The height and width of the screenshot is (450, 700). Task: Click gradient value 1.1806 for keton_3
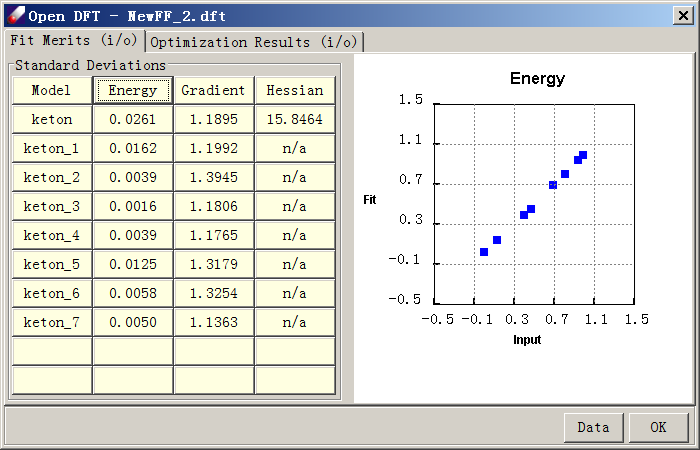click(x=214, y=206)
